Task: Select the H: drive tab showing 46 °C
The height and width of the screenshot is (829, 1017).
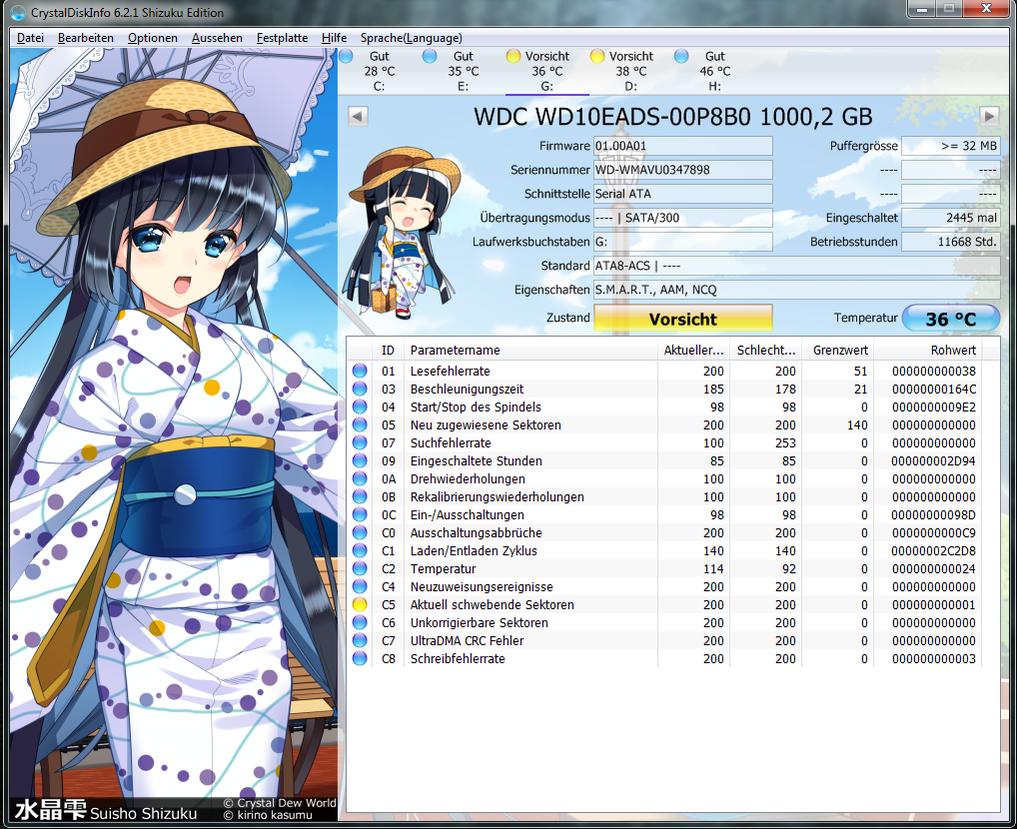Action: pos(715,71)
